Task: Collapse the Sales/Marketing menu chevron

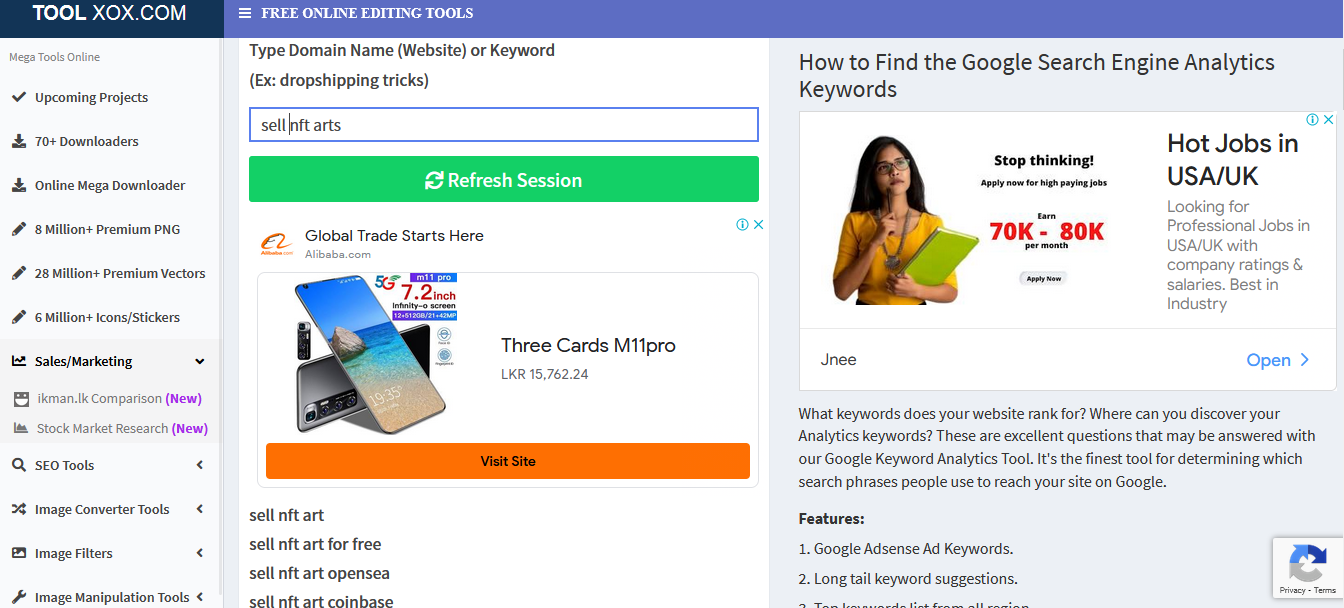Action: tap(200, 362)
